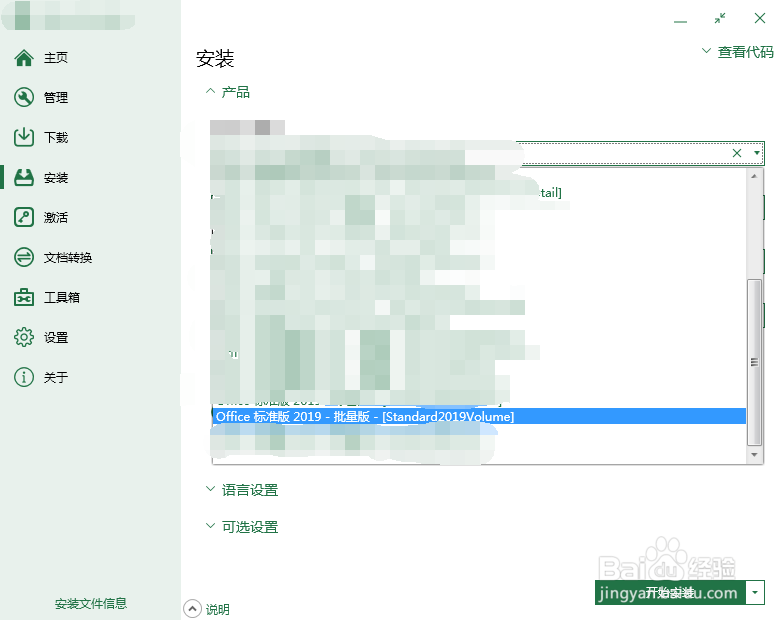Switch to 激活 menu label
The image size is (780, 620).
(x=56, y=217)
